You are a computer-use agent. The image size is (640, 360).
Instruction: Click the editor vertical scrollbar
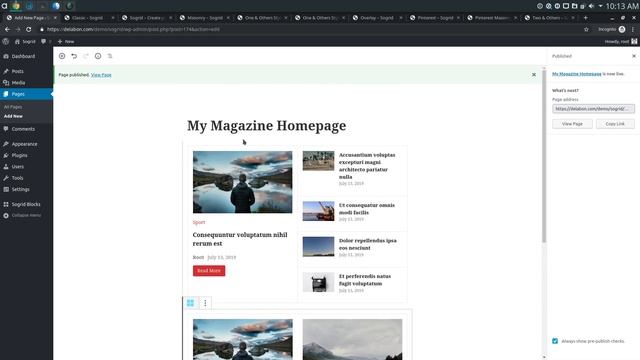[x=544, y=156]
